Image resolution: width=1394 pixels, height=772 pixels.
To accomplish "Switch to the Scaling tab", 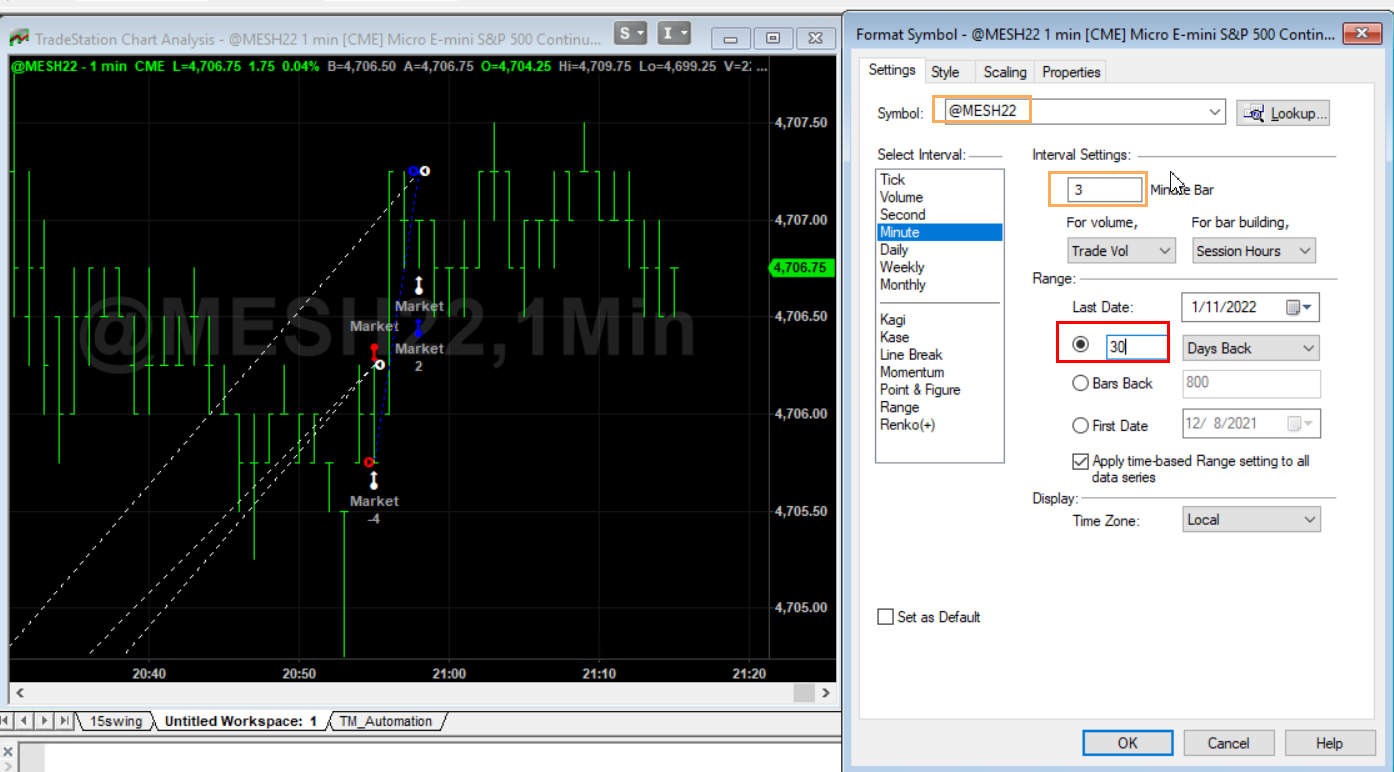I will [1004, 72].
